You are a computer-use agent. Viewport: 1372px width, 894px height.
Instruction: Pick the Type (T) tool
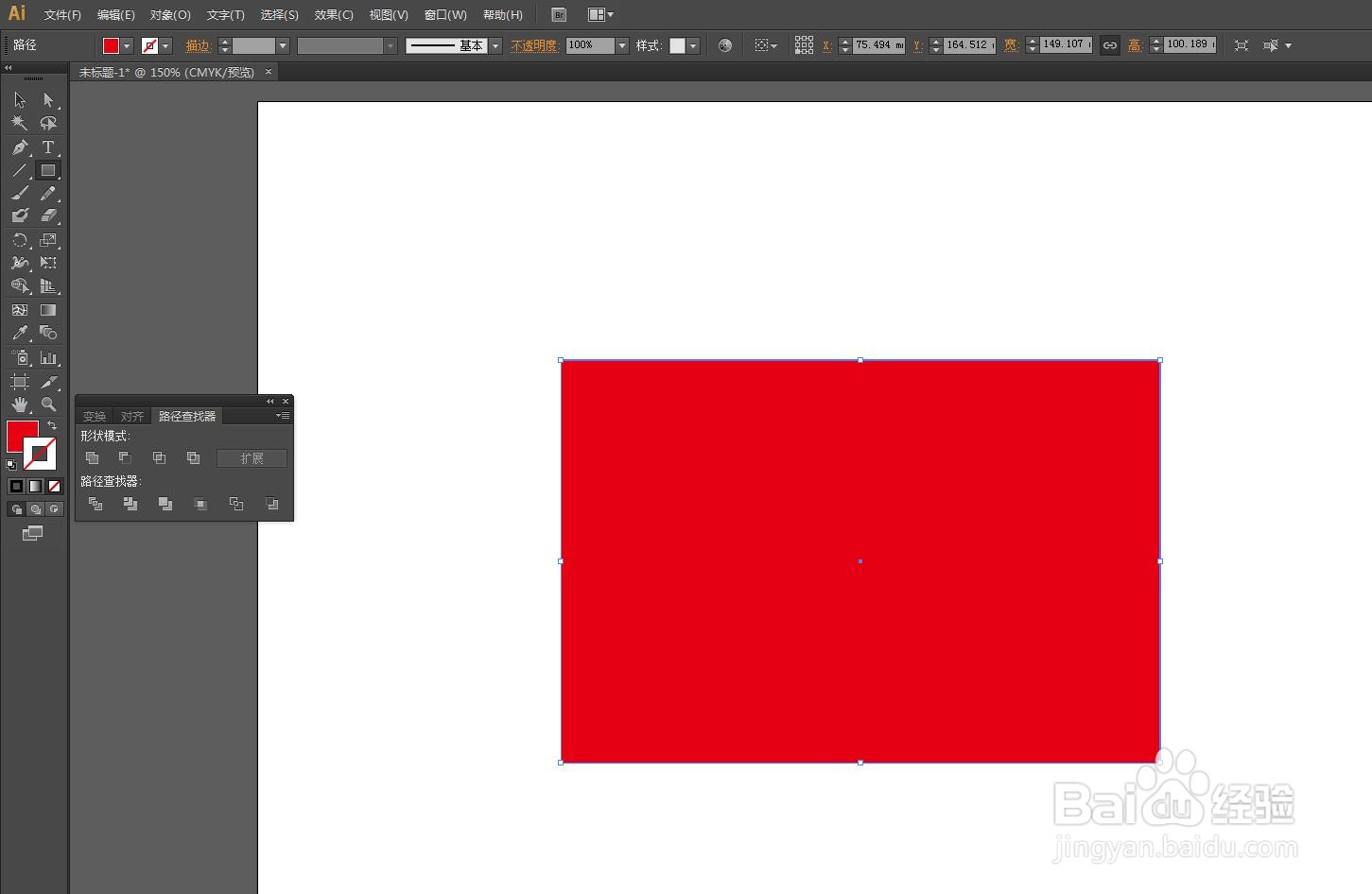(x=48, y=147)
